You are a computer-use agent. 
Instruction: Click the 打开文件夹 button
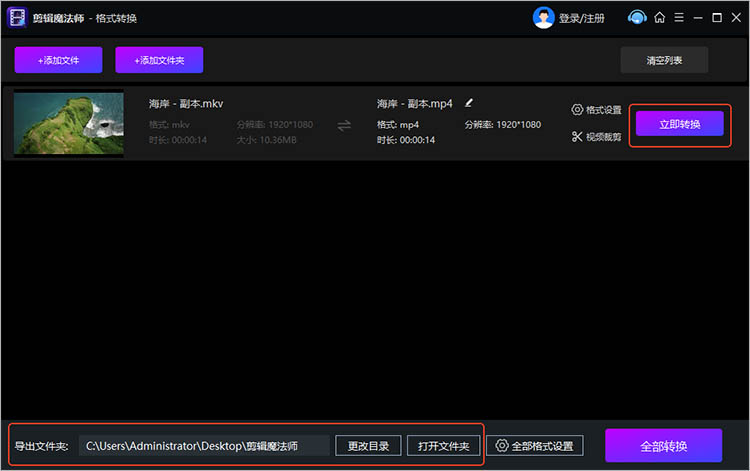(x=443, y=446)
